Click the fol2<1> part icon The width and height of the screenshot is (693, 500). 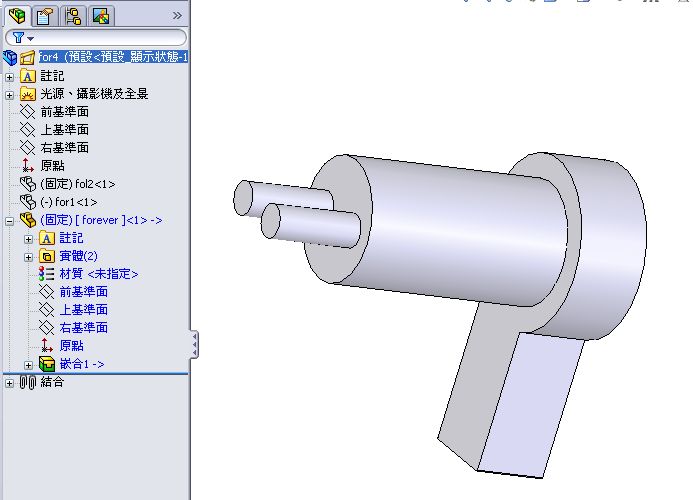[x=27, y=184]
